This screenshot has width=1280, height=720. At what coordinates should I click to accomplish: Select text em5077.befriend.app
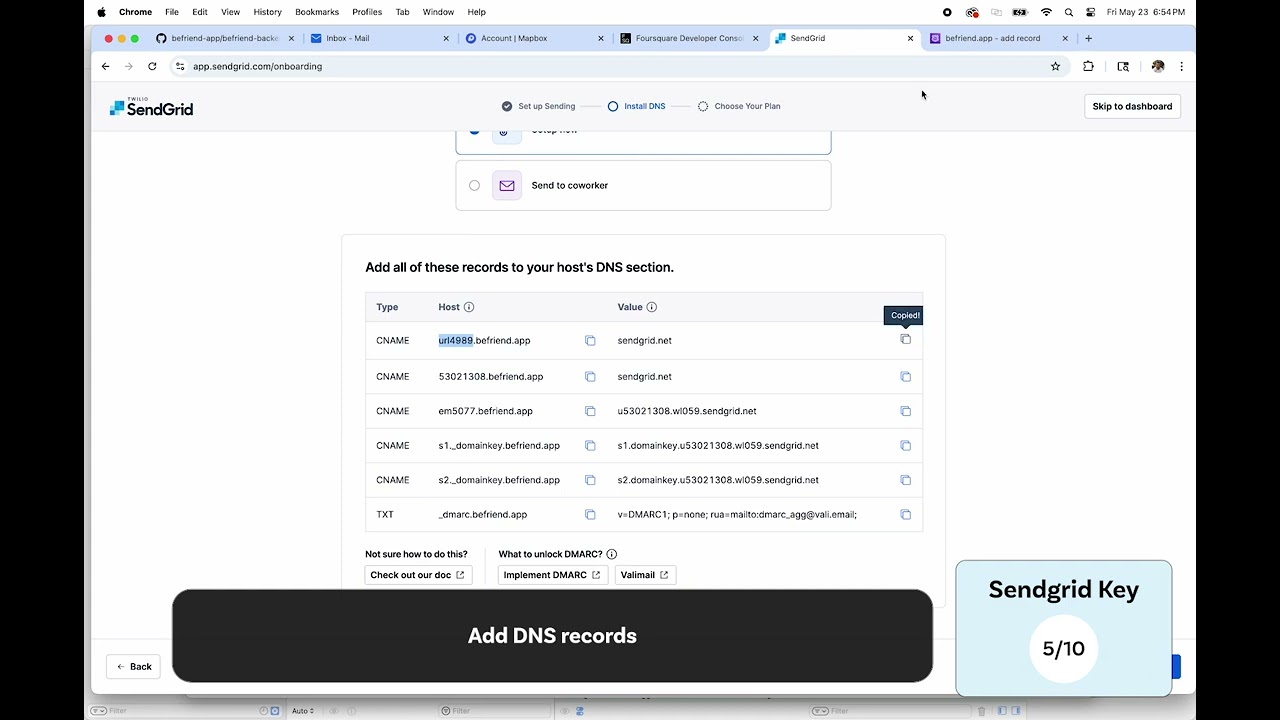485,411
